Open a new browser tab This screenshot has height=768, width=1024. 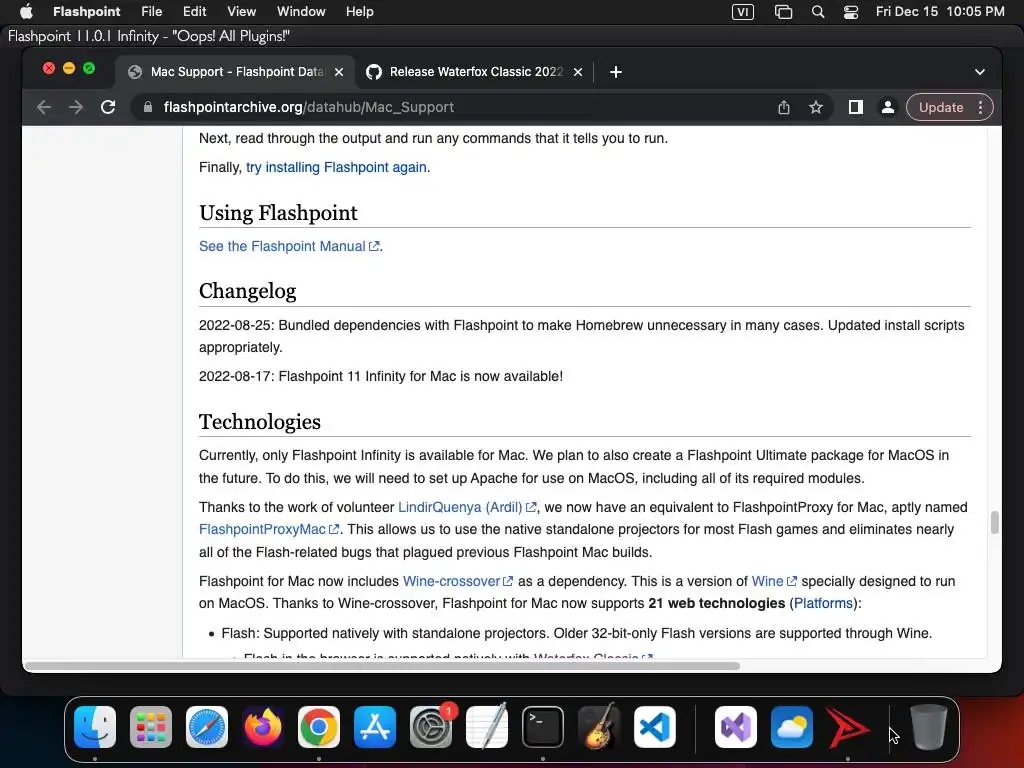616,72
